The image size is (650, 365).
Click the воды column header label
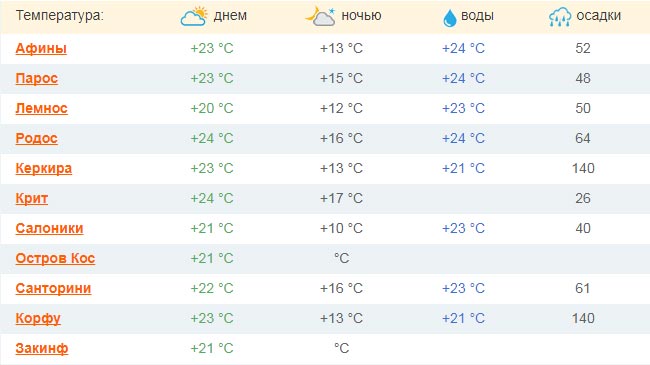click(x=477, y=16)
